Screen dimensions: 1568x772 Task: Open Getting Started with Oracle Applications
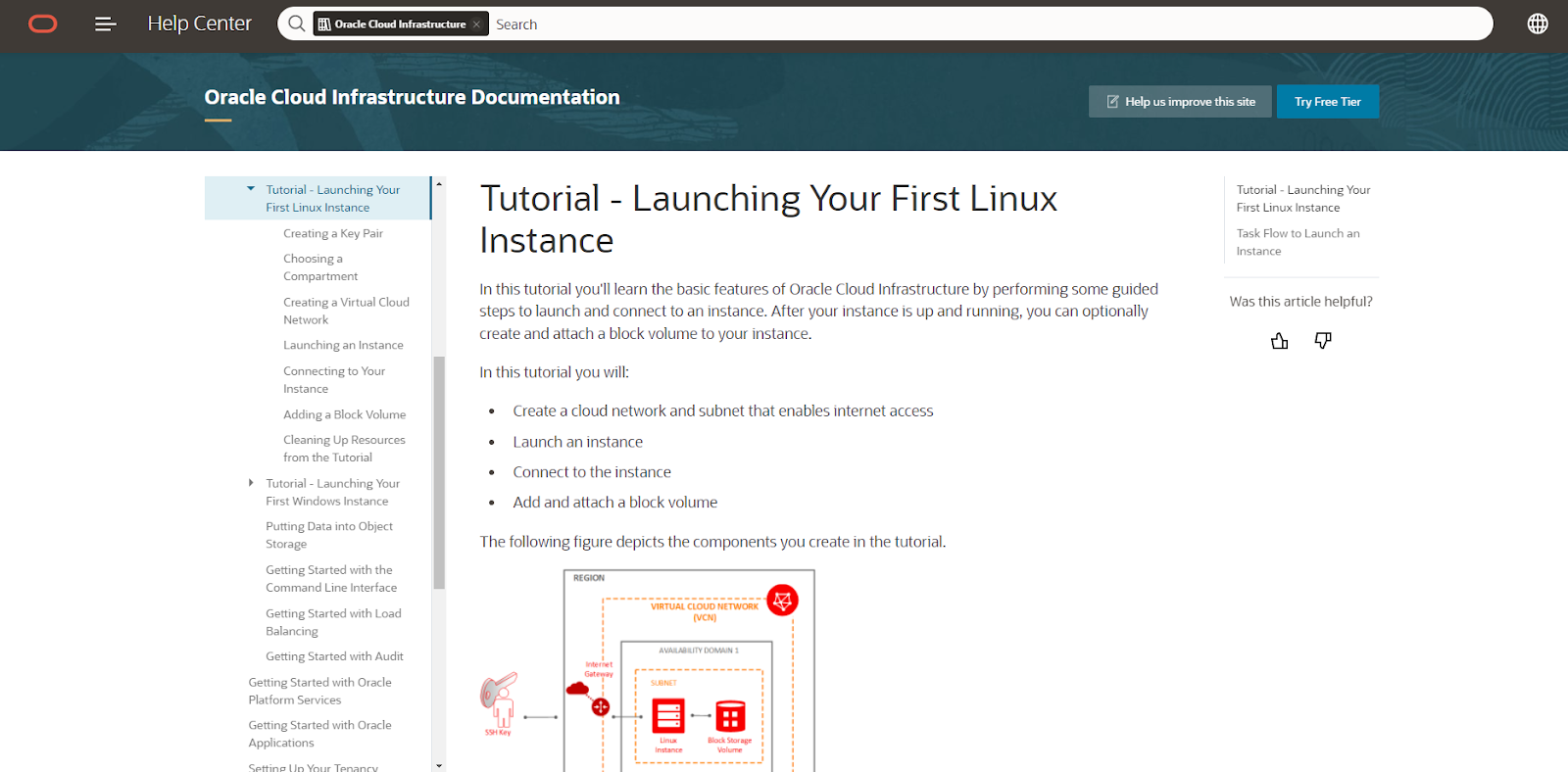pos(319,734)
